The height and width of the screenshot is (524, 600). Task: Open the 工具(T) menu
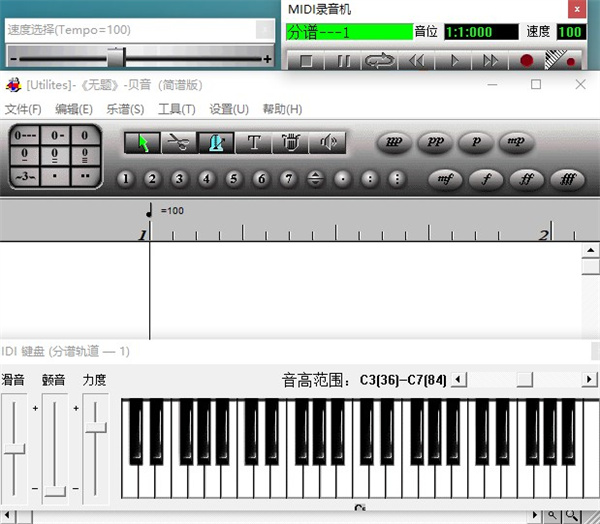click(x=176, y=109)
